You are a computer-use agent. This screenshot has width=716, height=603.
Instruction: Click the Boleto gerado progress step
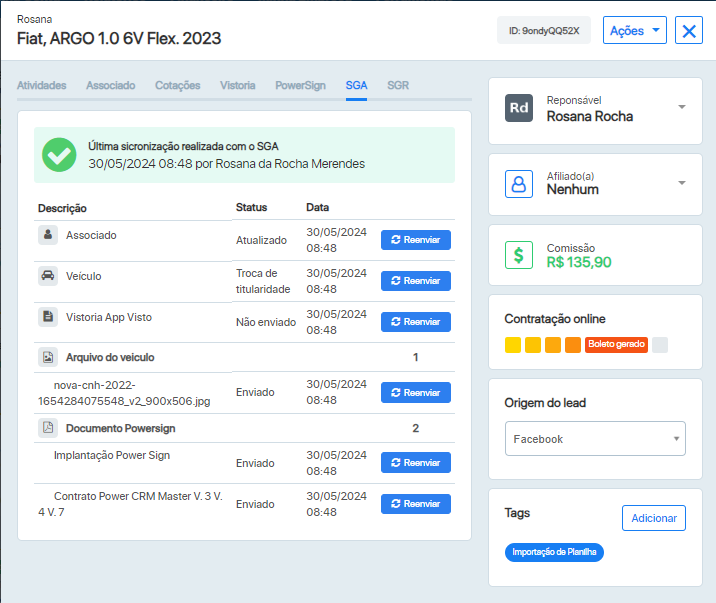tap(616, 345)
